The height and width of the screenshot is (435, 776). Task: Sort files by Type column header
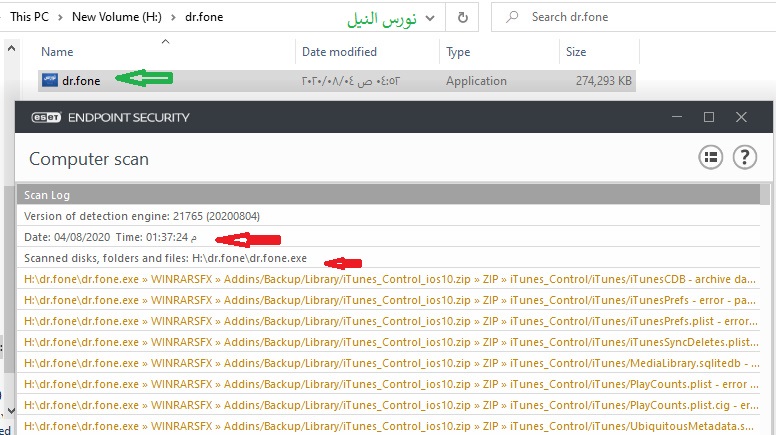coord(458,52)
